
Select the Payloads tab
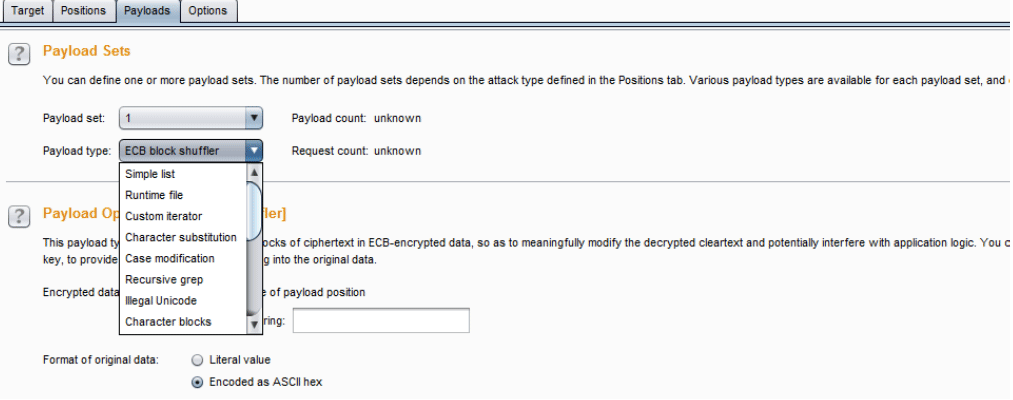147,11
